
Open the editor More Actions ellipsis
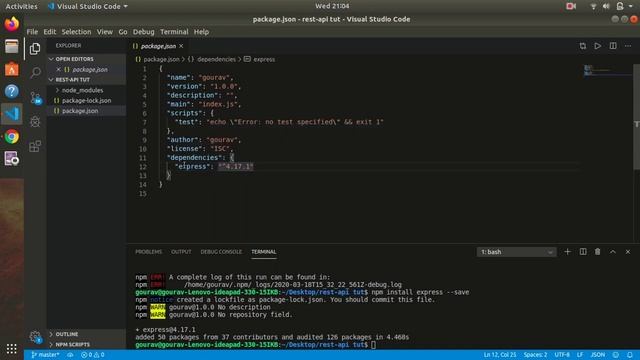(x=628, y=46)
